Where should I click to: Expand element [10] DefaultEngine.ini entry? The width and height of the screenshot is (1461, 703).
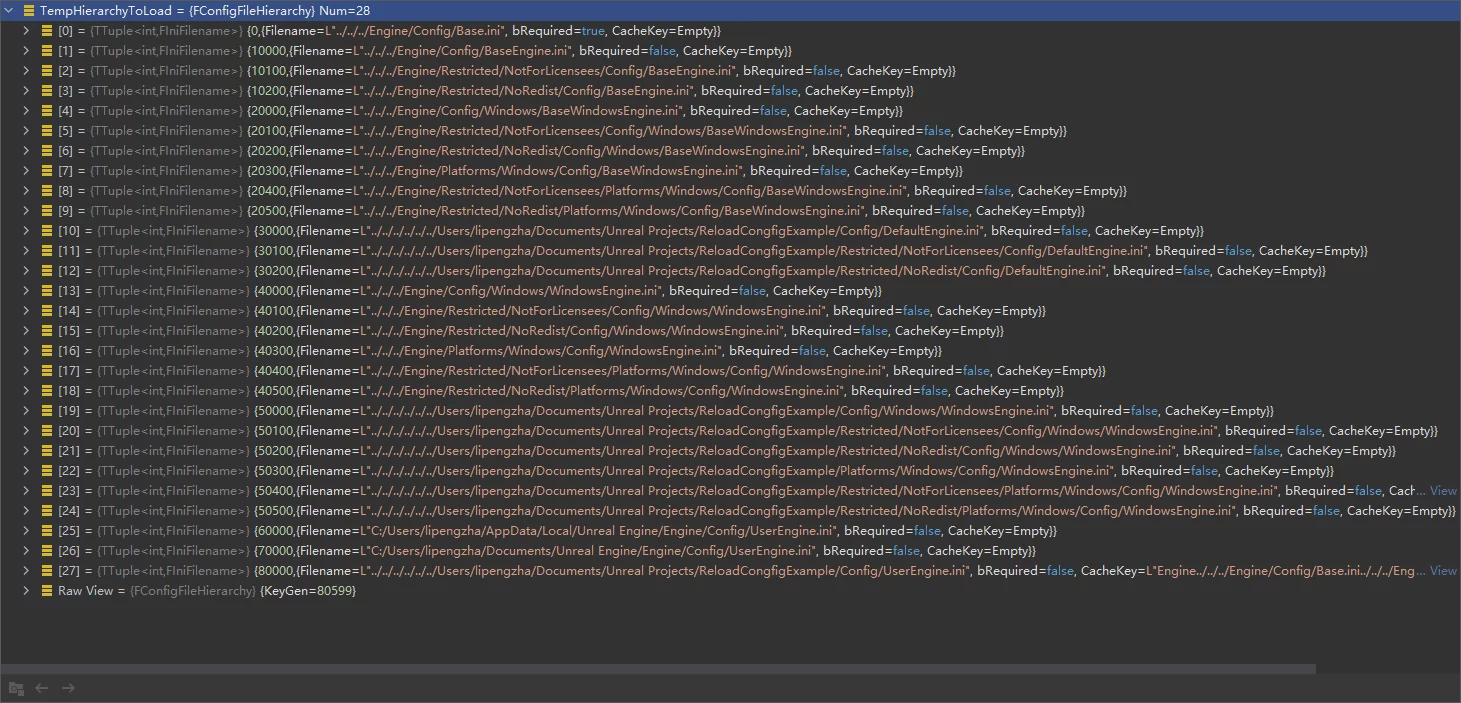click(x=27, y=231)
